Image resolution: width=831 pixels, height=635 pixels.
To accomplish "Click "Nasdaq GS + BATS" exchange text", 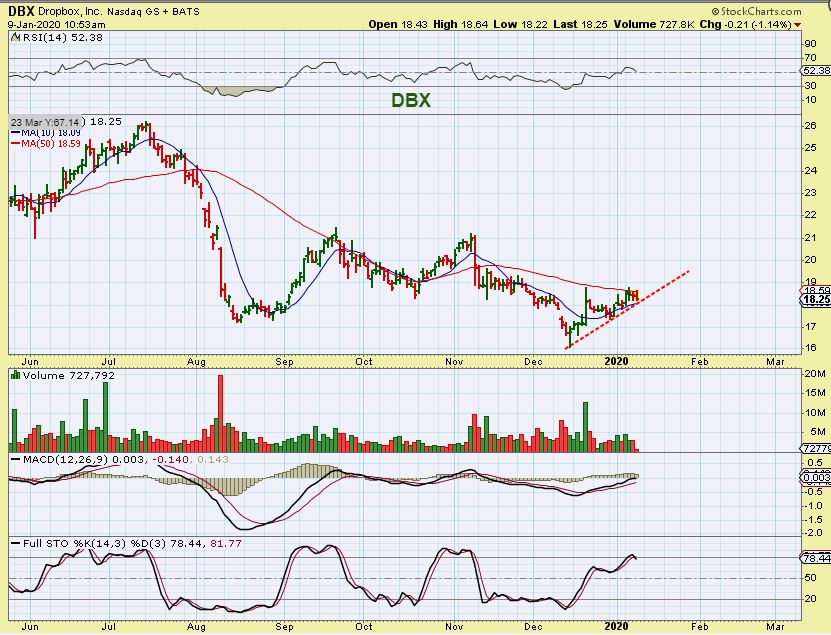I will point(153,11).
